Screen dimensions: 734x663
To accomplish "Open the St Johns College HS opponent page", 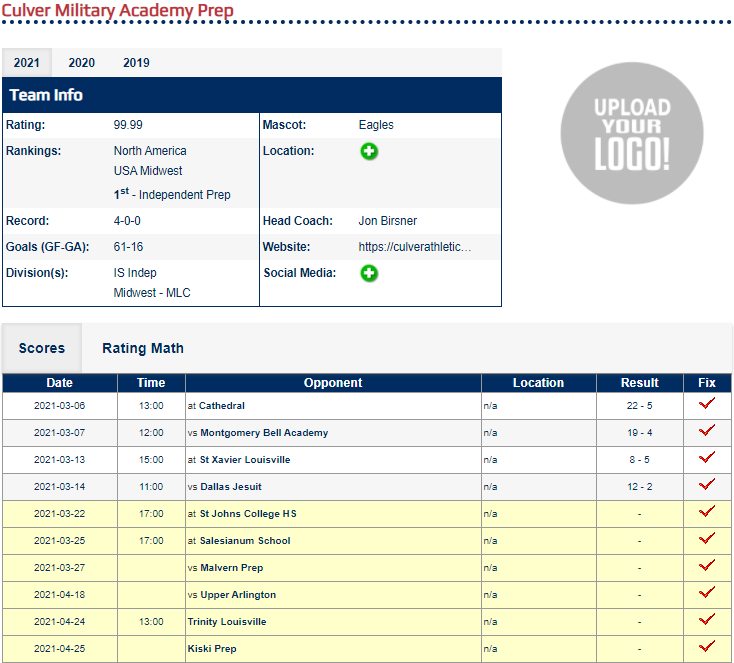I will coord(248,514).
